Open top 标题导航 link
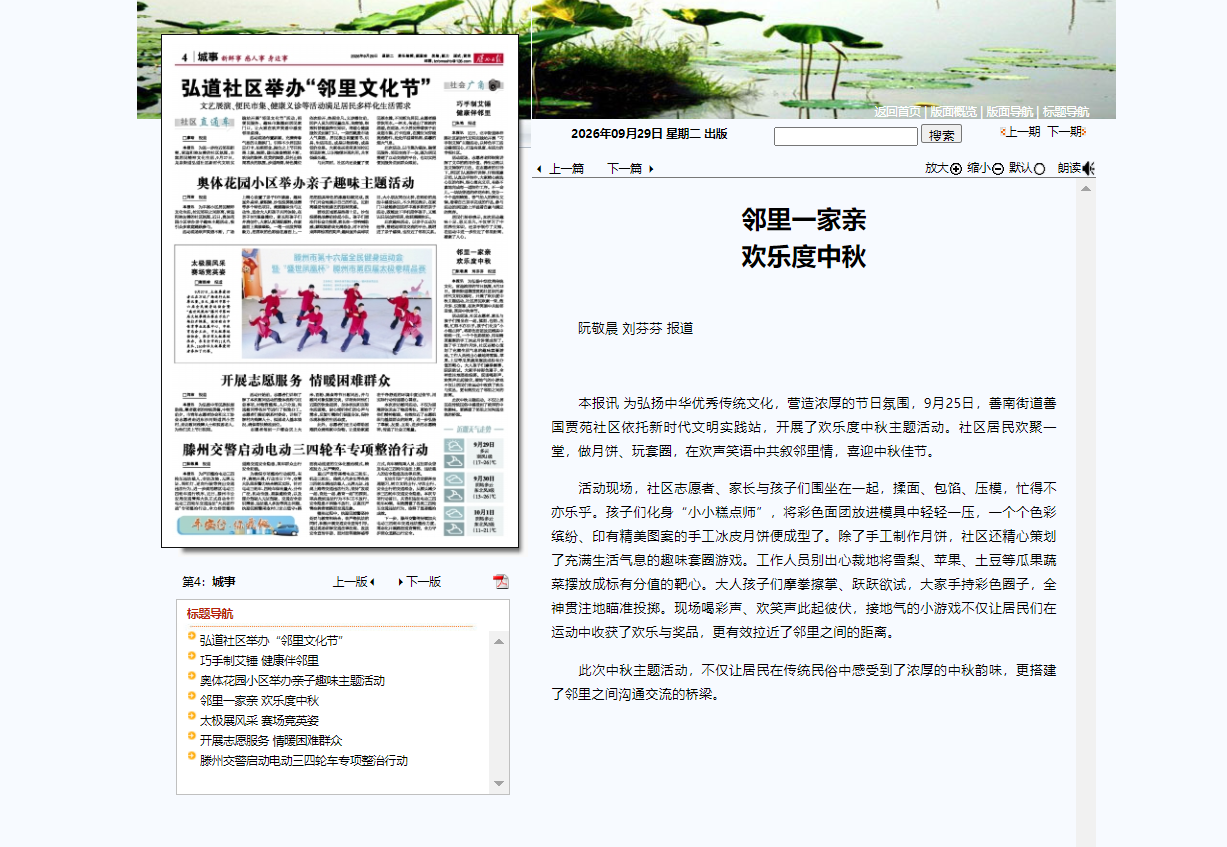This screenshot has height=847, width=1227. [1066, 112]
